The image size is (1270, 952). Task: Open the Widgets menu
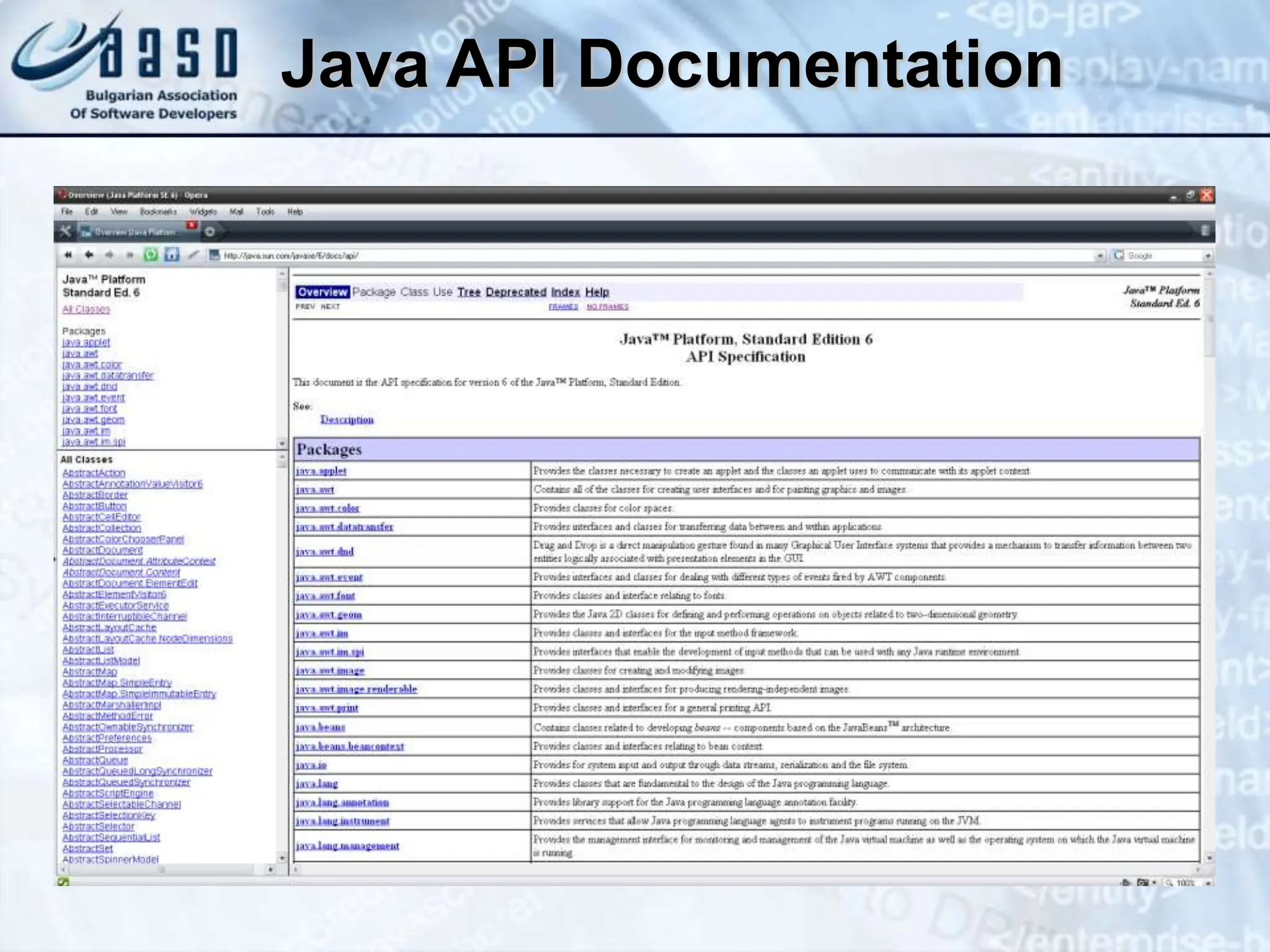pos(203,212)
